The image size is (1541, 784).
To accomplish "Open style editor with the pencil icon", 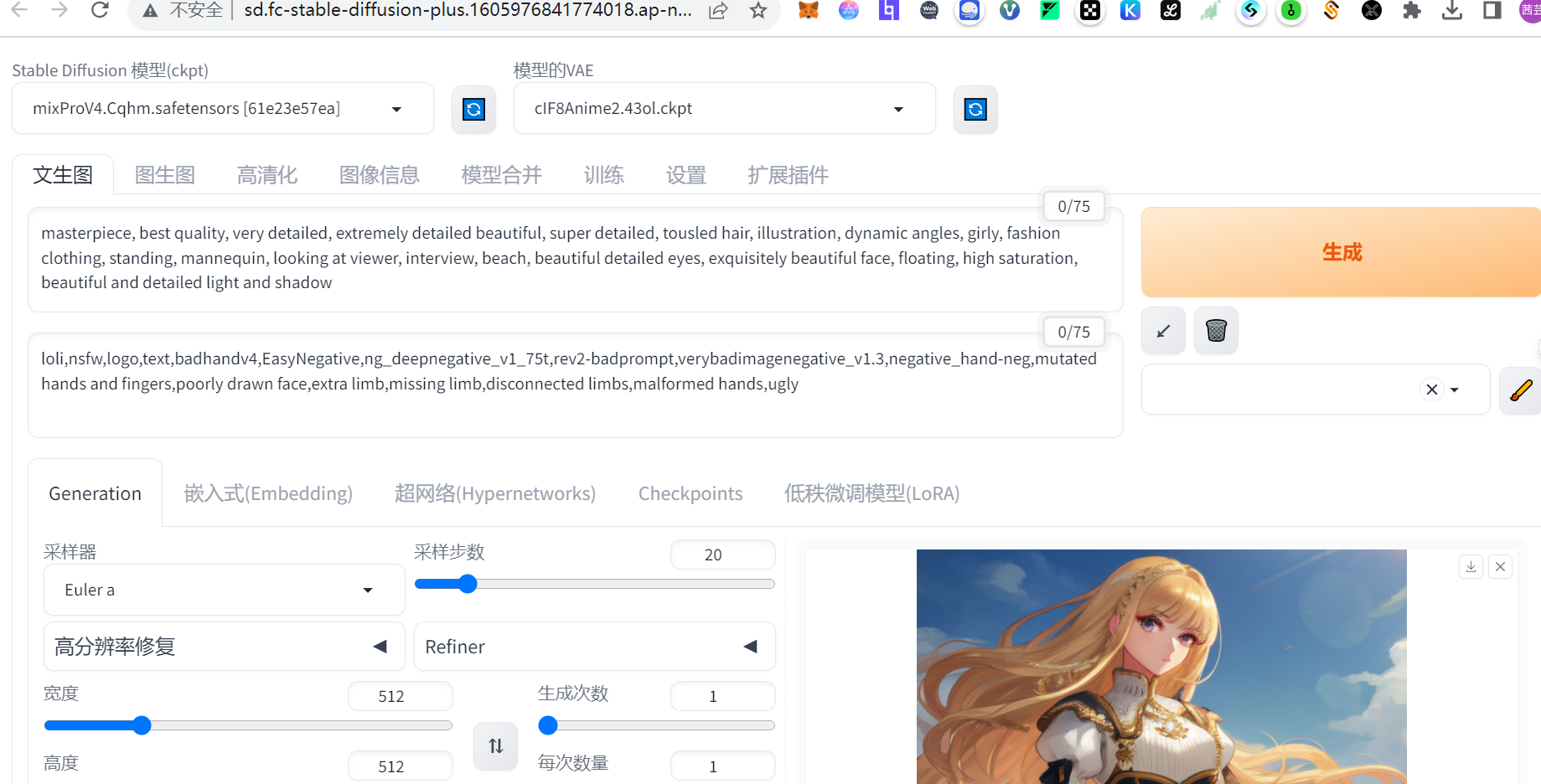I will [x=1520, y=389].
